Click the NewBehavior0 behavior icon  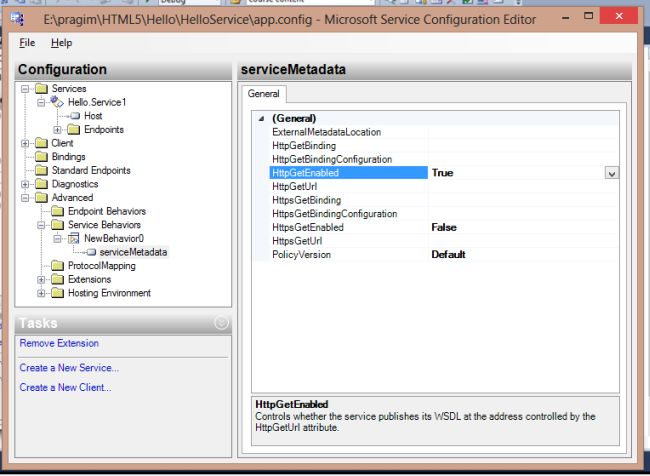coord(73,238)
